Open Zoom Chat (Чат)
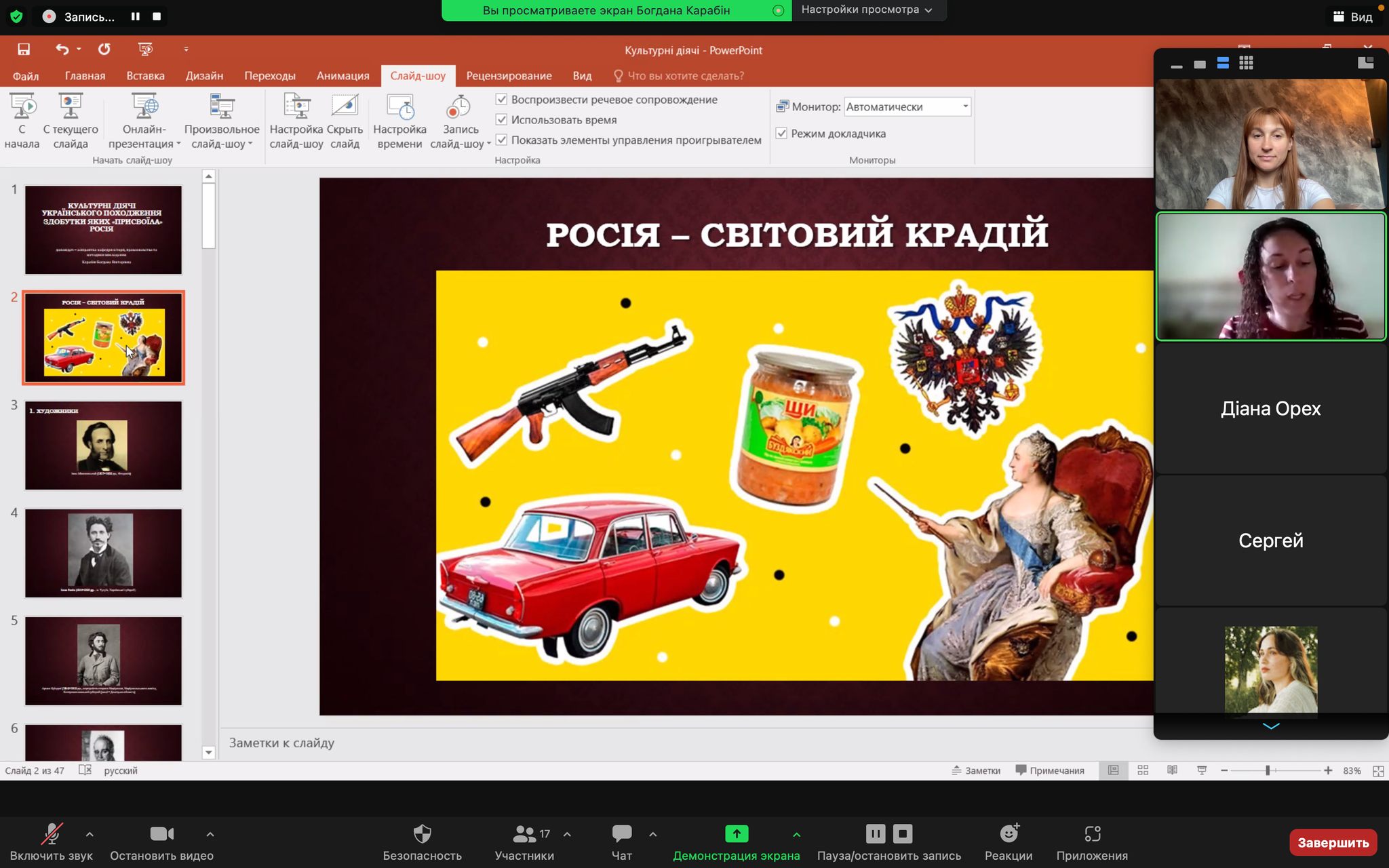 coord(622,842)
